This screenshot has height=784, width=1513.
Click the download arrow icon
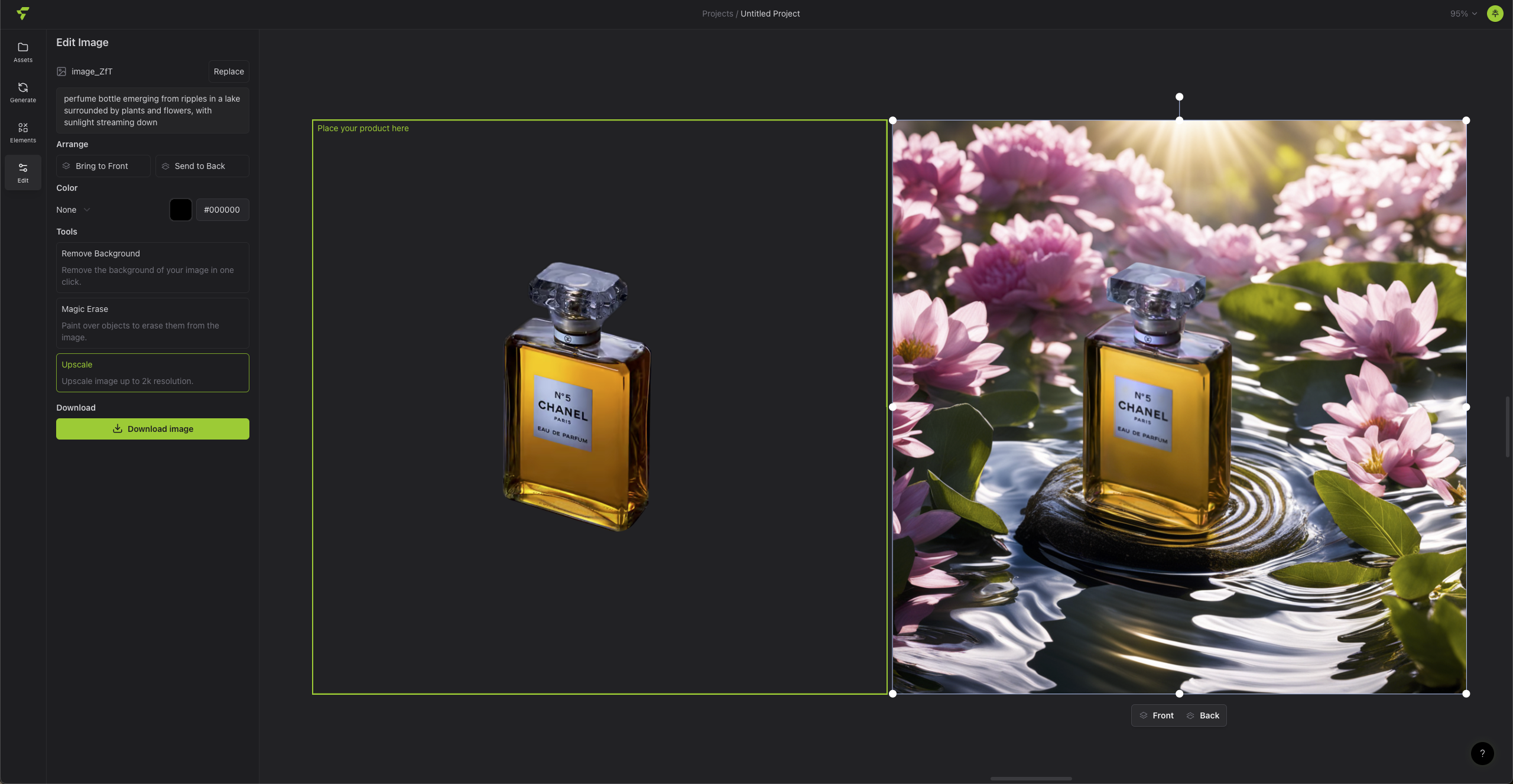point(118,428)
